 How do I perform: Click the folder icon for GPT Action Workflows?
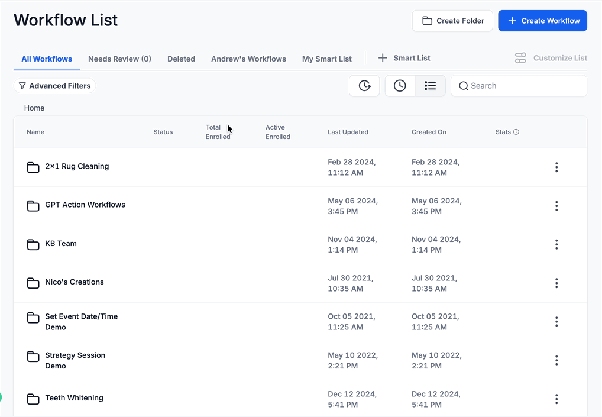(33, 206)
